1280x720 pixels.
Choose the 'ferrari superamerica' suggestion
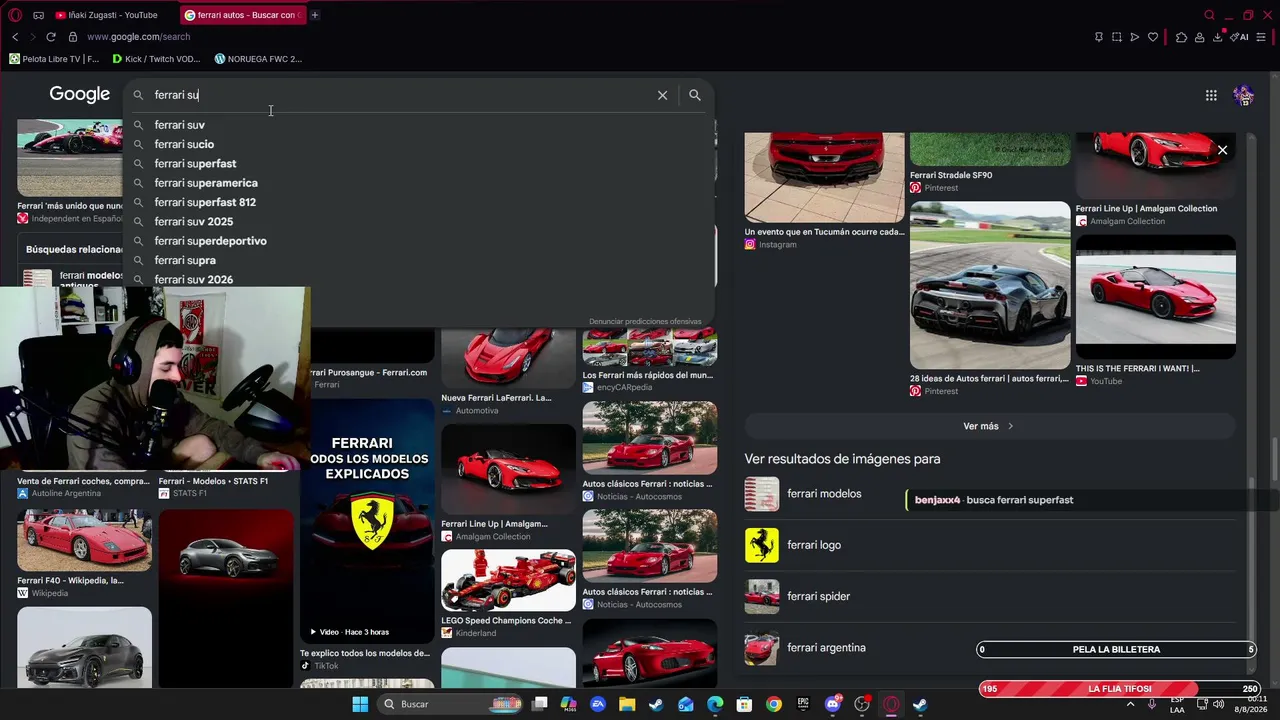(x=418, y=183)
